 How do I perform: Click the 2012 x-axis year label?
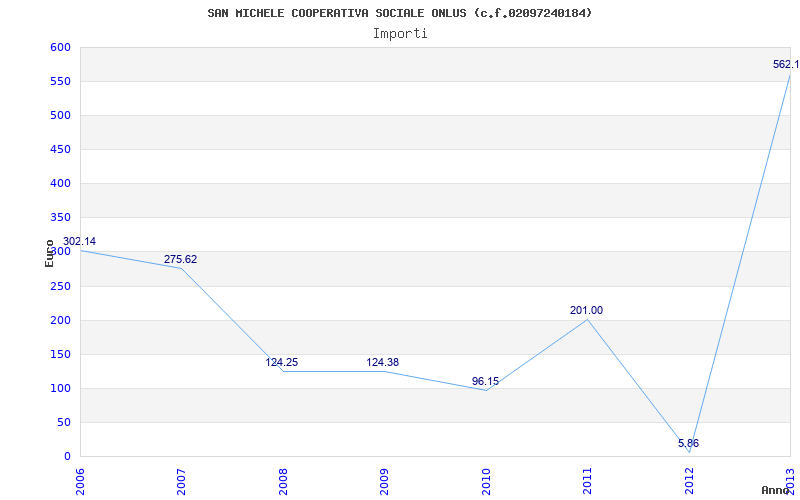[x=689, y=481]
